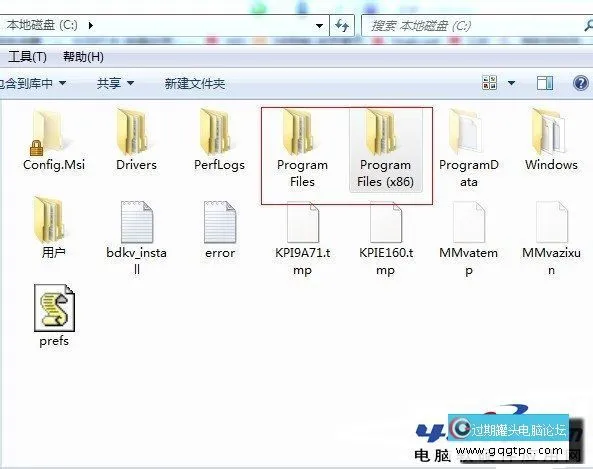Click the 'prefs' file name
The height and width of the screenshot is (469, 593).
coord(54,341)
